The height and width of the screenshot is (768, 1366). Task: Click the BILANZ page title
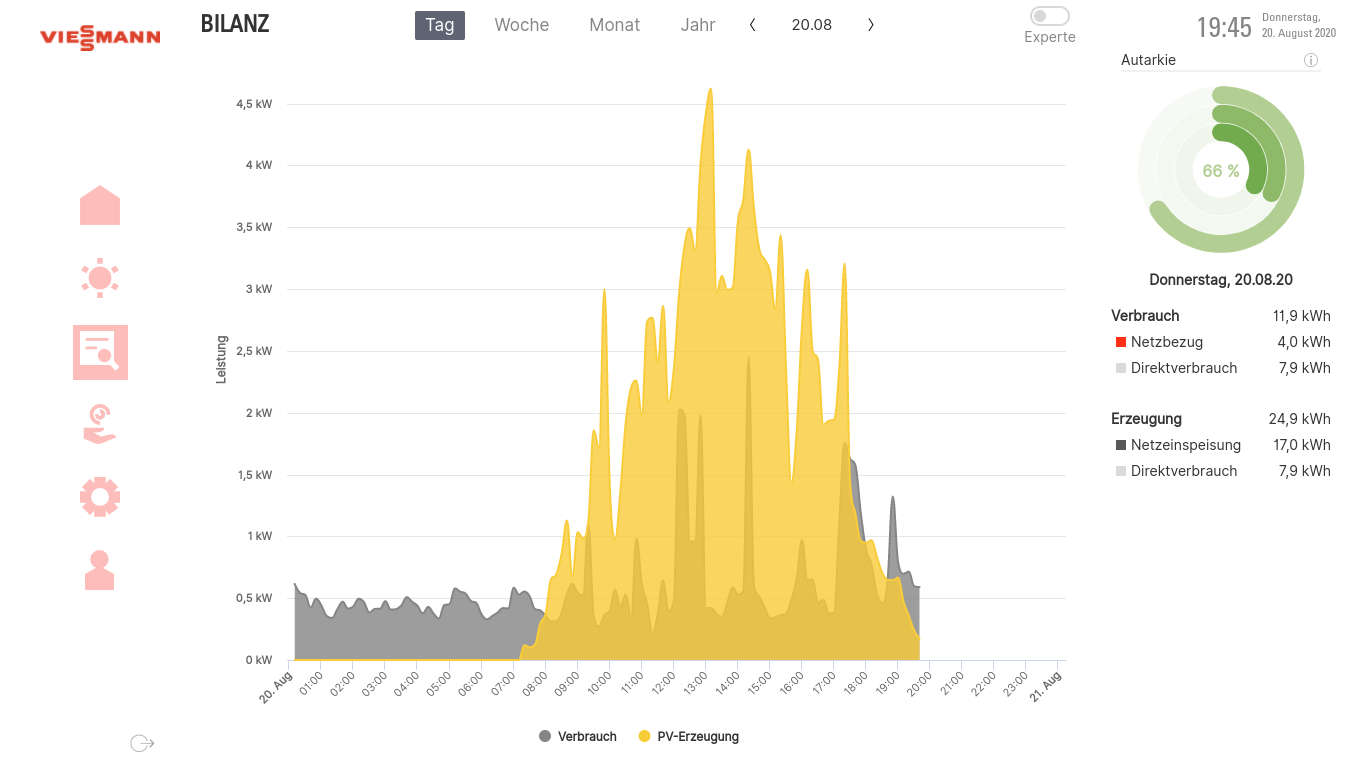[x=235, y=24]
